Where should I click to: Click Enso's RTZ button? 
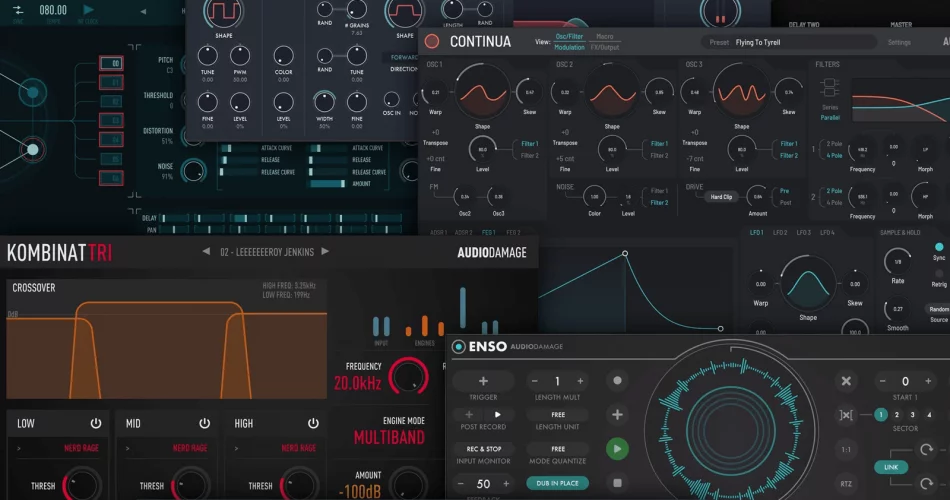[846, 483]
